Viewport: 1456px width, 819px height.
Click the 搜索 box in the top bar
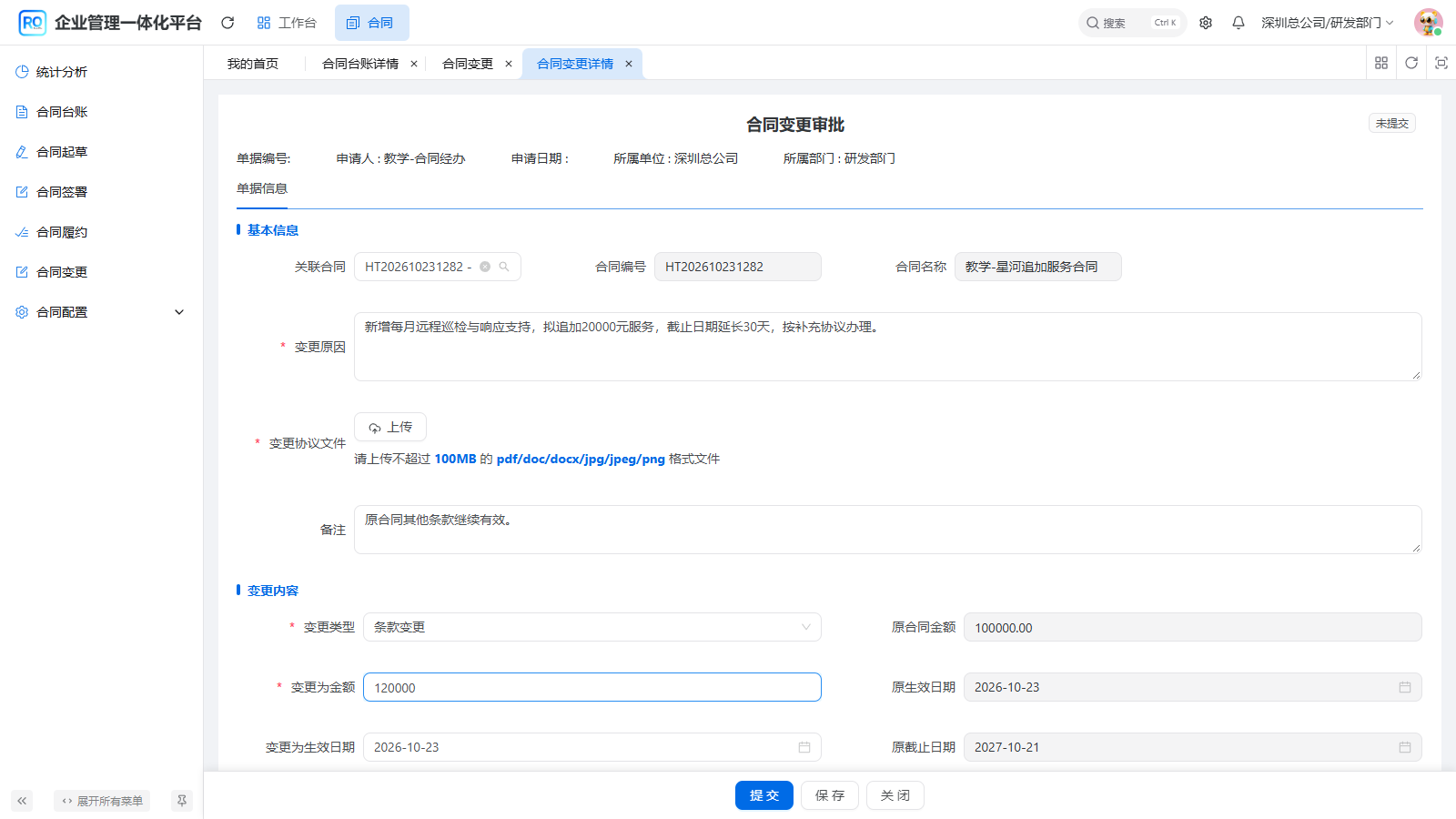coord(1132,23)
